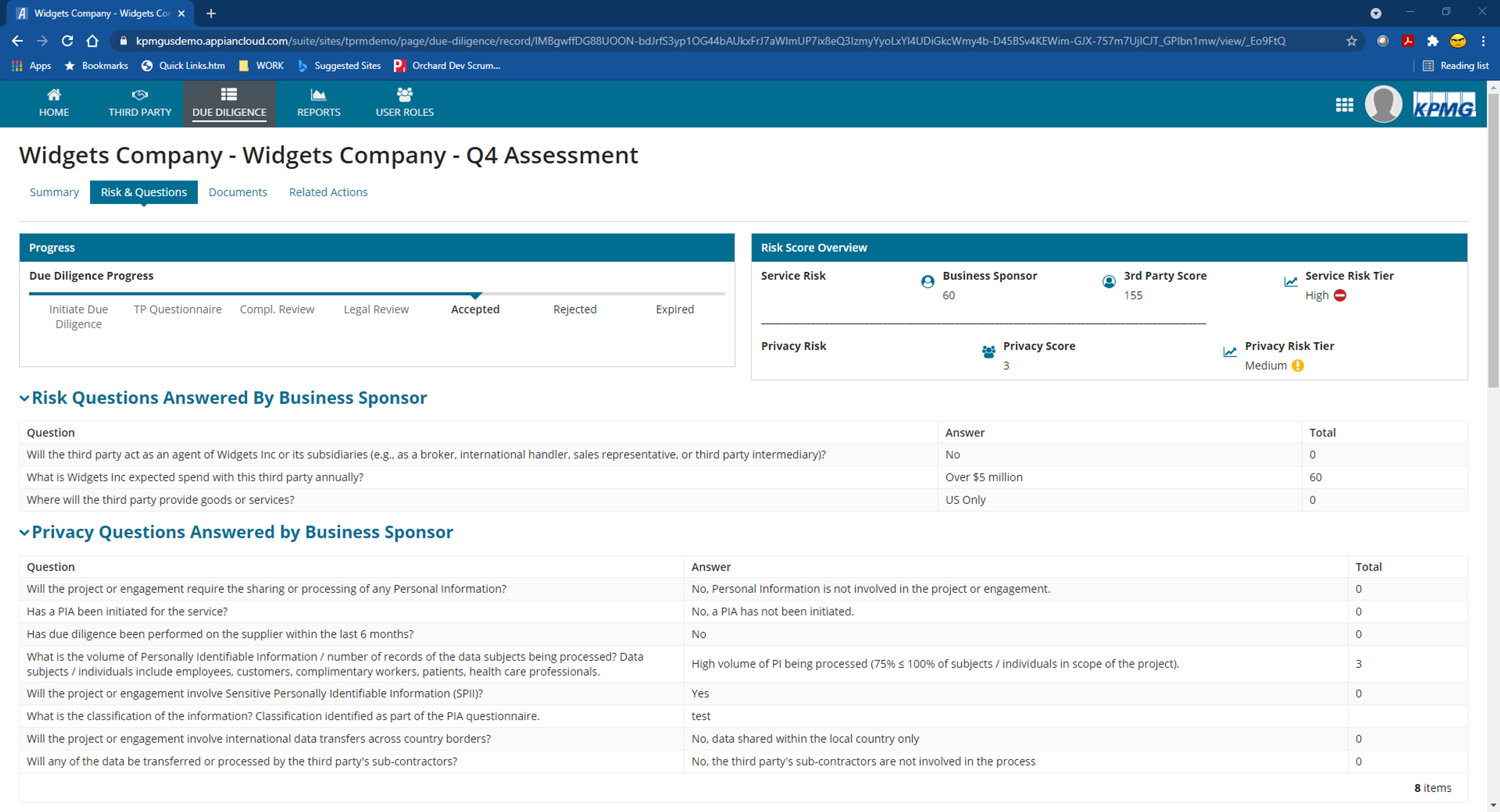1500x812 pixels.
Task: Click the Business Sponsor person icon
Action: coord(928,282)
